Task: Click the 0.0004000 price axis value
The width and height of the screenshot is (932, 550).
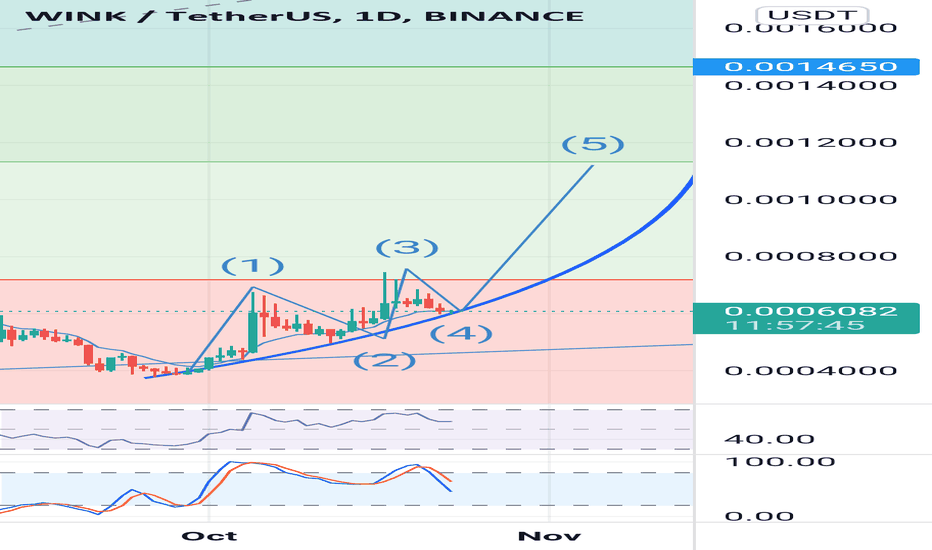Action: [x=811, y=370]
